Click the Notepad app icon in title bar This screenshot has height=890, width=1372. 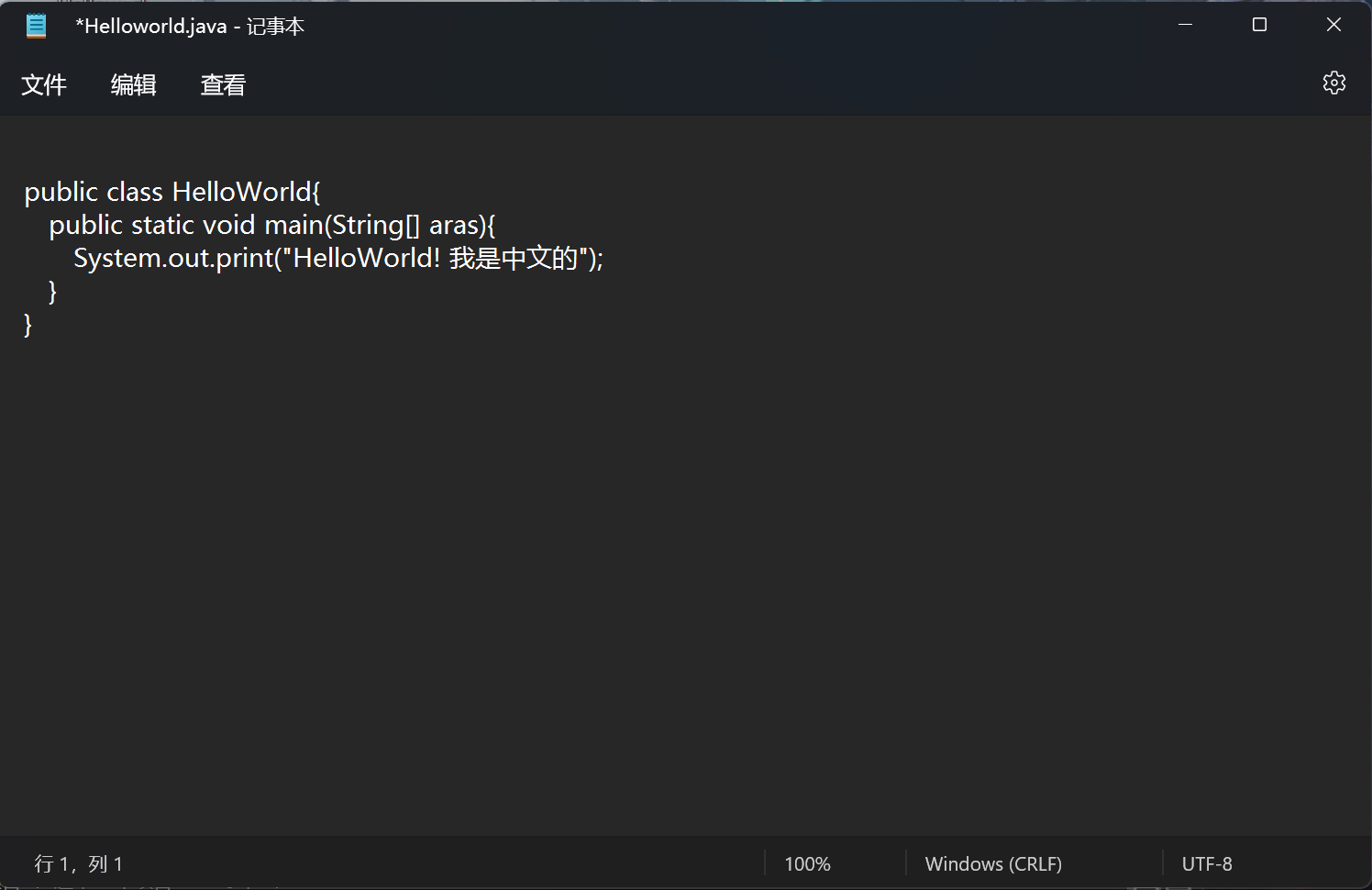point(36,26)
